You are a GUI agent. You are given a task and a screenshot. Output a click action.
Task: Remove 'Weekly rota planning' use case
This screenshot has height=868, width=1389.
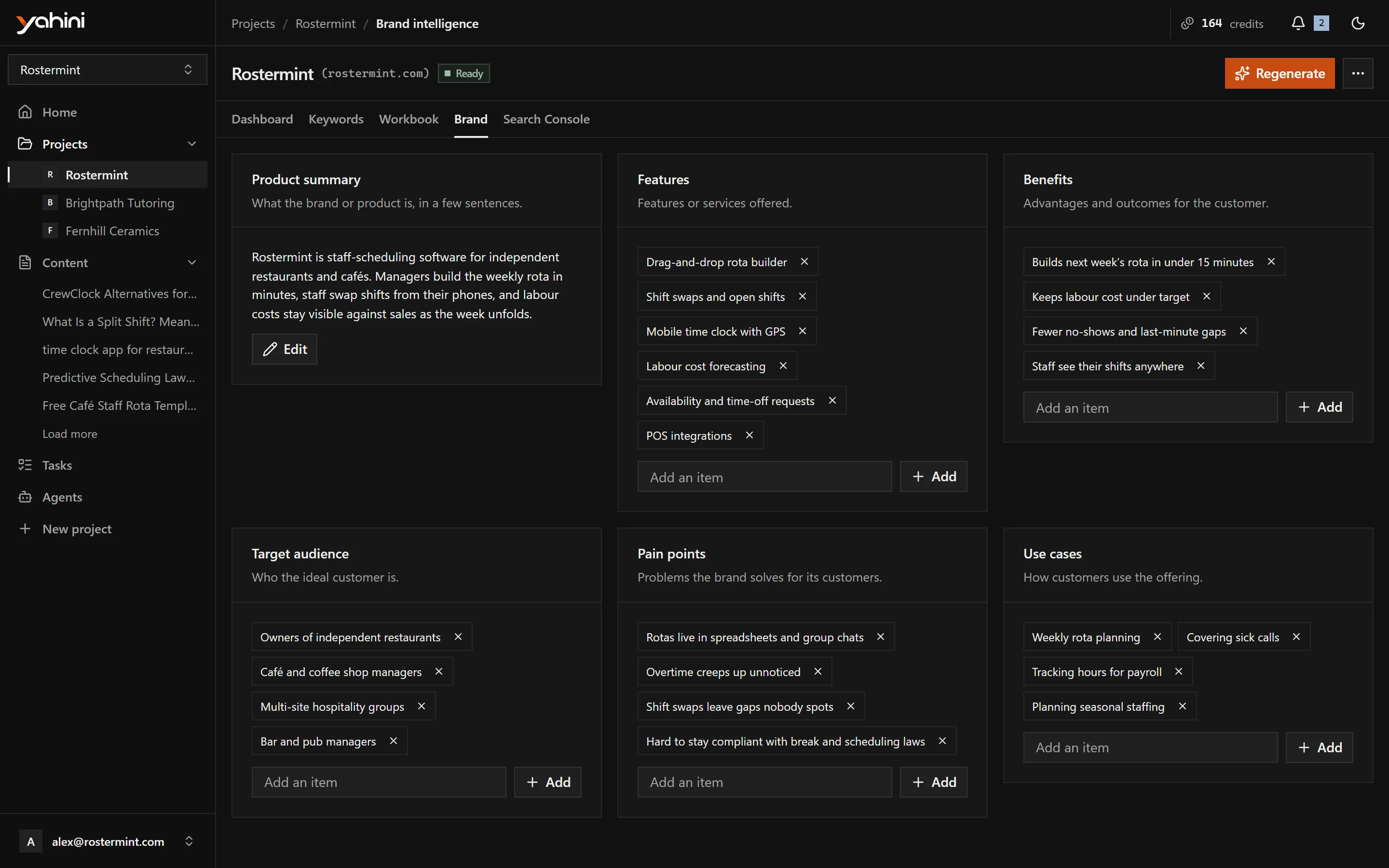pyautogui.click(x=1157, y=637)
